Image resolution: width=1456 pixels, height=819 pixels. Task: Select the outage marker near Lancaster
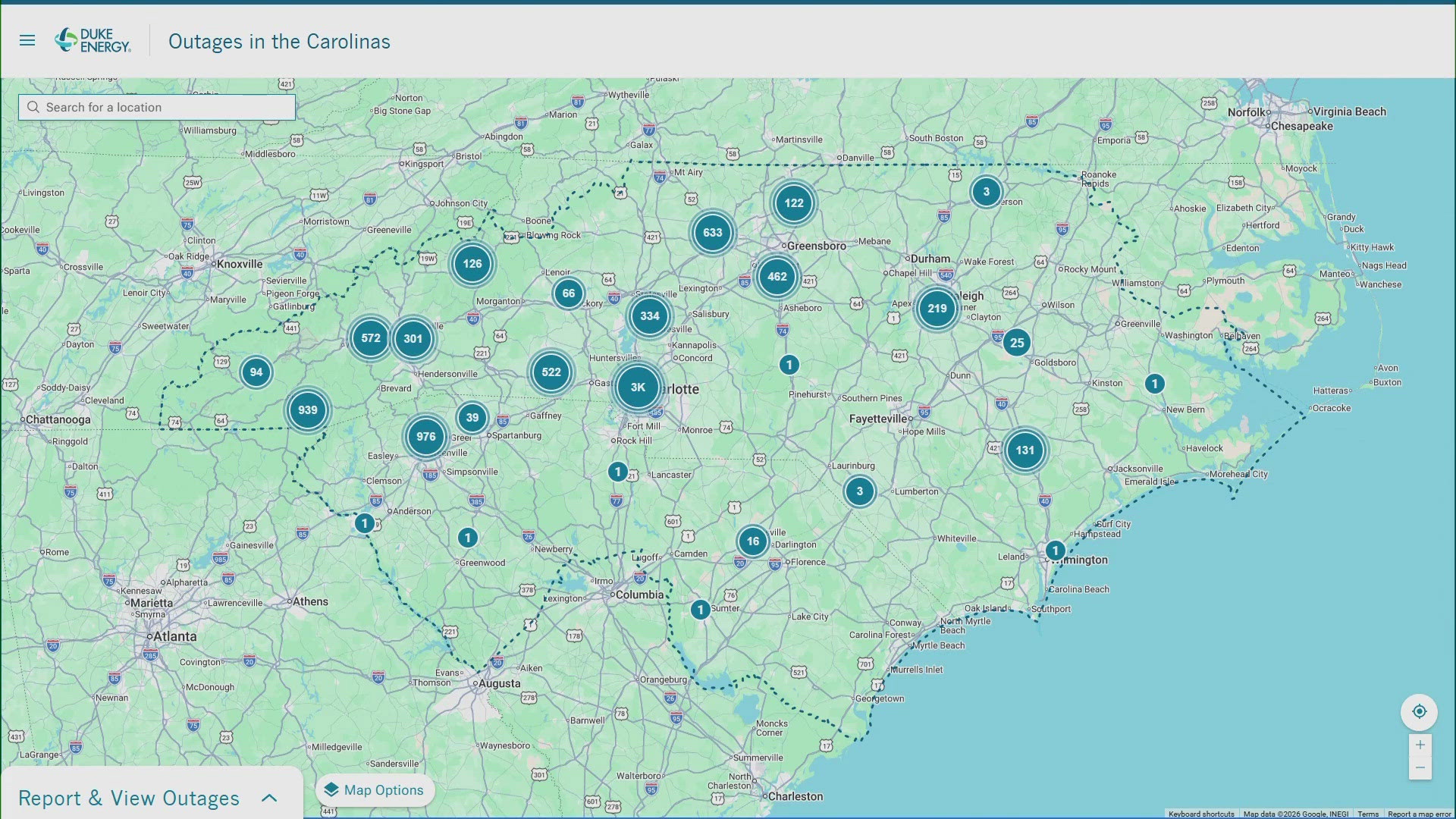(x=617, y=472)
